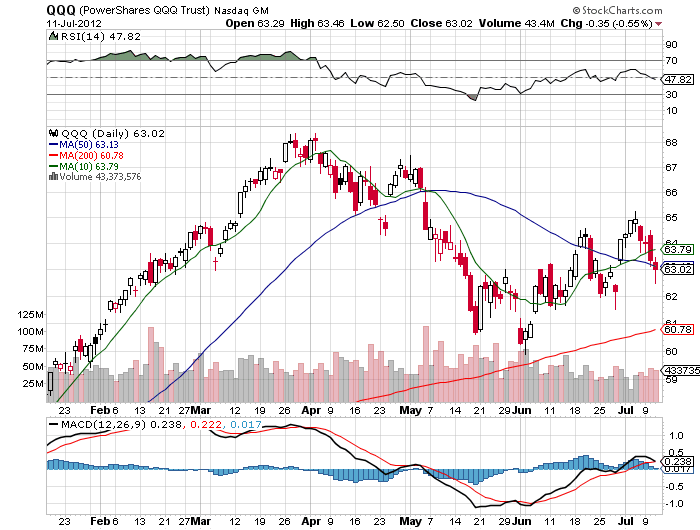Image resolution: width=700 pixels, height=530 pixels.
Task: Click the RSI(14) mountain indicator icon
Action: (x=53, y=36)
